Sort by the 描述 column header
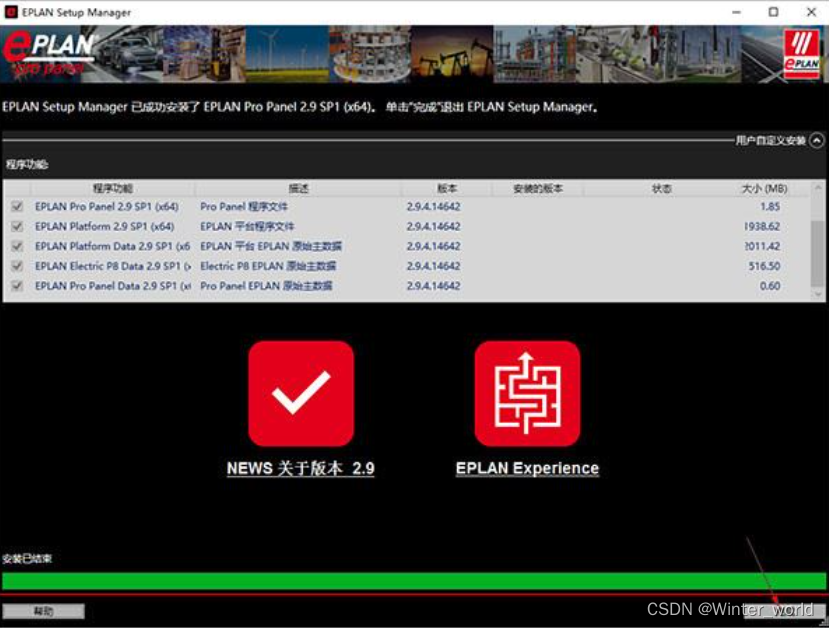This screenshot has height=628, width=829. click(x=298, y=188)
